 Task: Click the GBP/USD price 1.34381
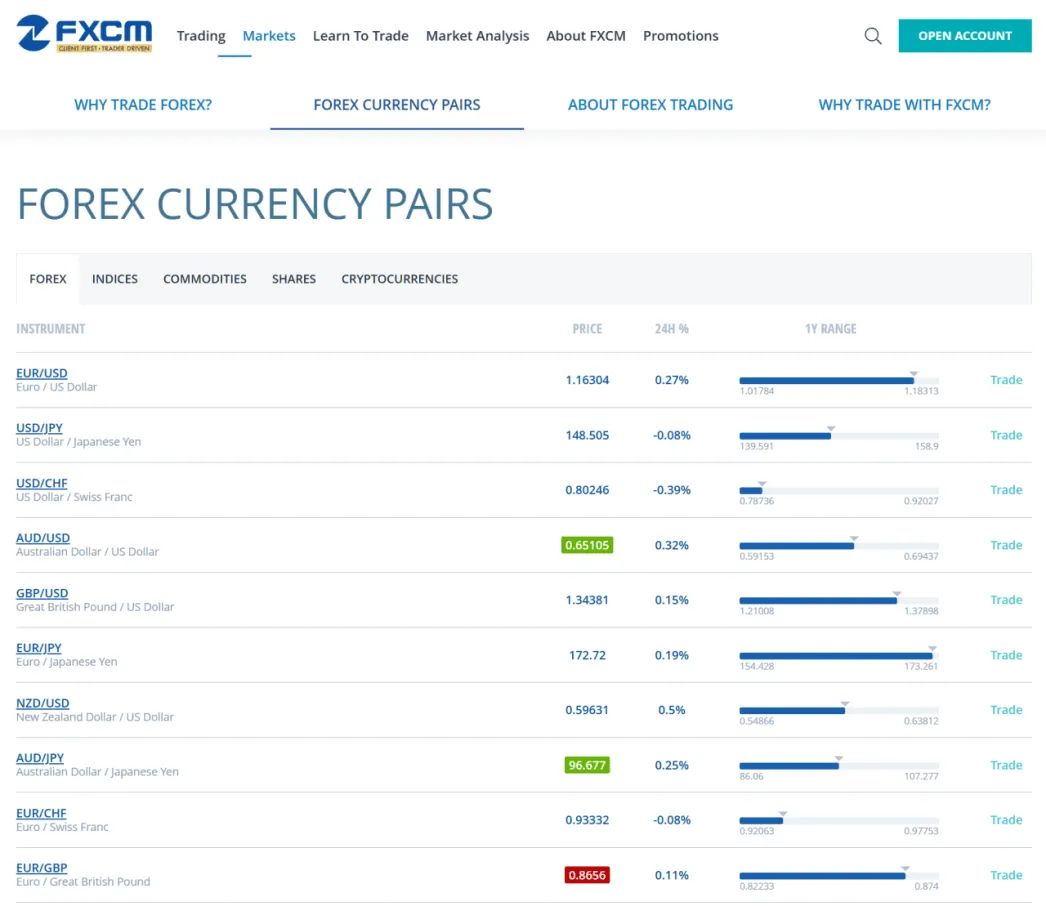pyautogui.click(x=587, y=600)
